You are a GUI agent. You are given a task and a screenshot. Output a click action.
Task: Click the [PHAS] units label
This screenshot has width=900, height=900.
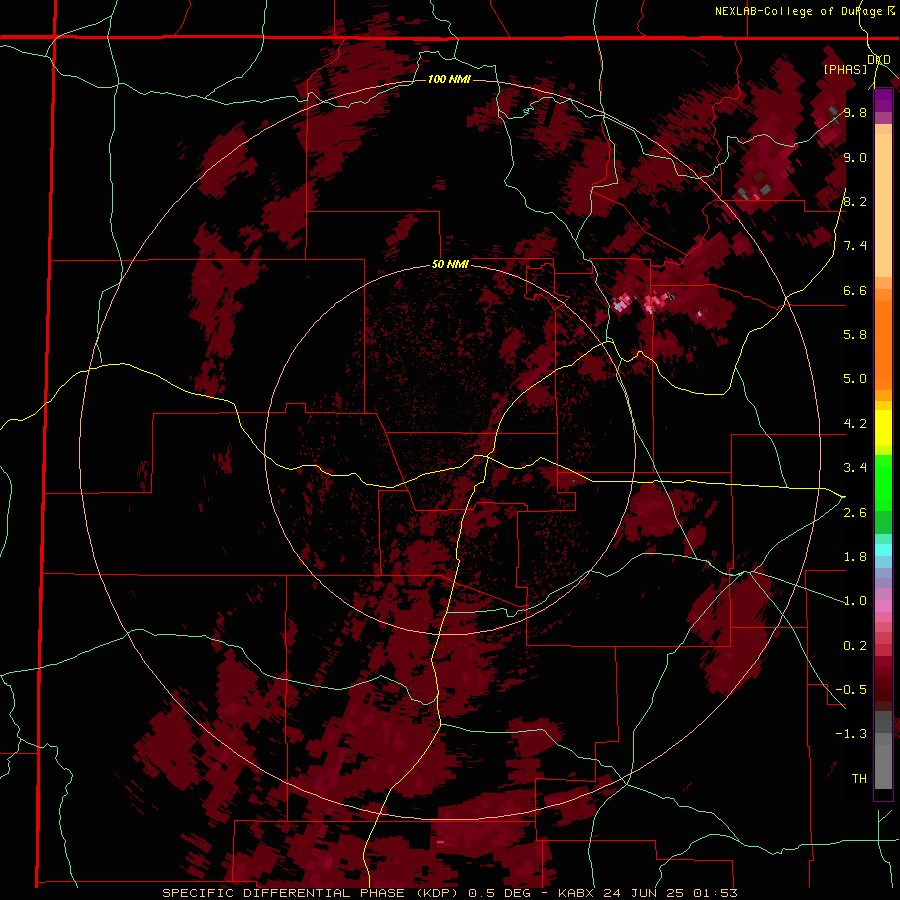[845, 69]
